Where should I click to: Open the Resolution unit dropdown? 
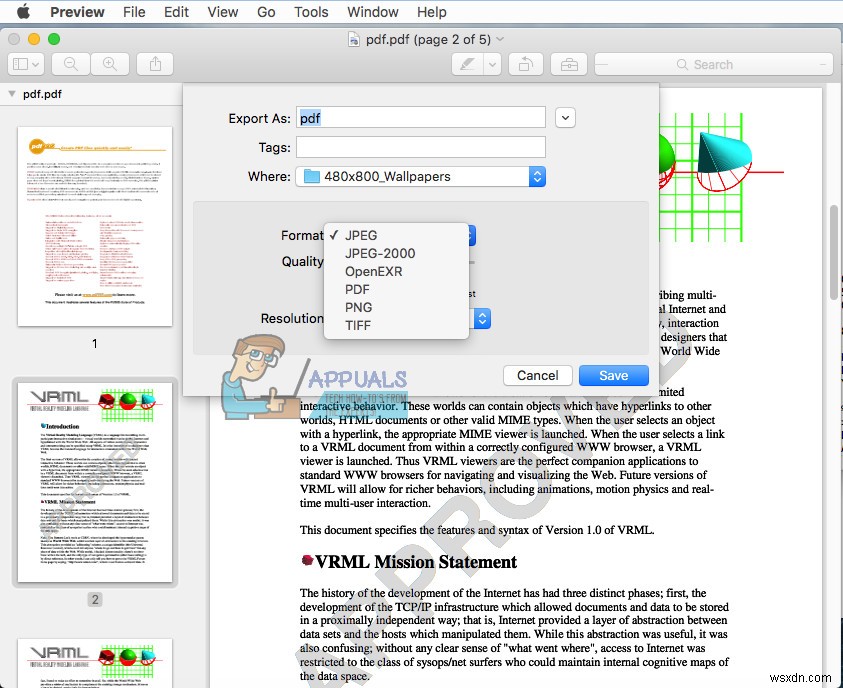pos(481,318)
